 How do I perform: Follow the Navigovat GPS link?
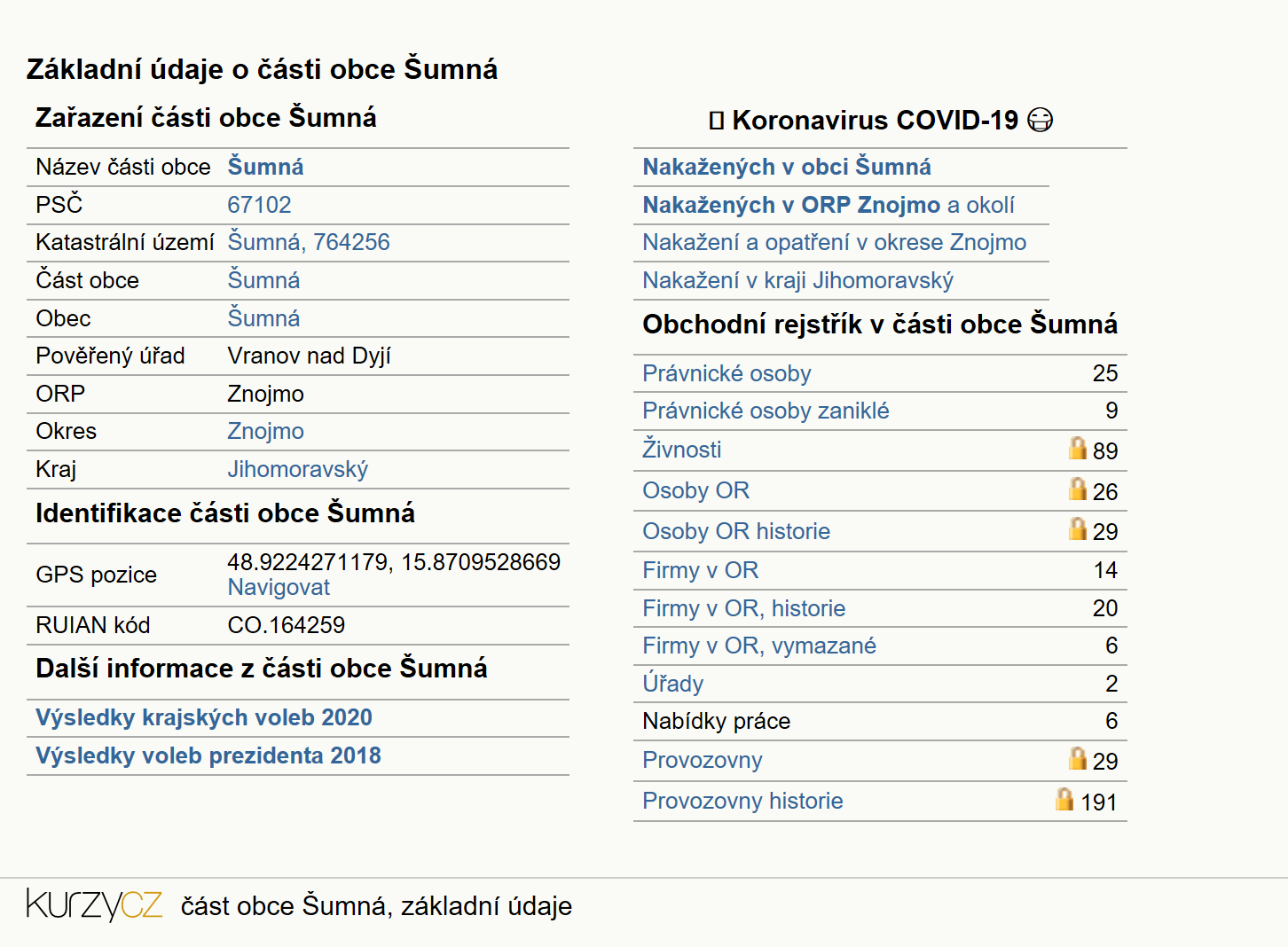279,587
